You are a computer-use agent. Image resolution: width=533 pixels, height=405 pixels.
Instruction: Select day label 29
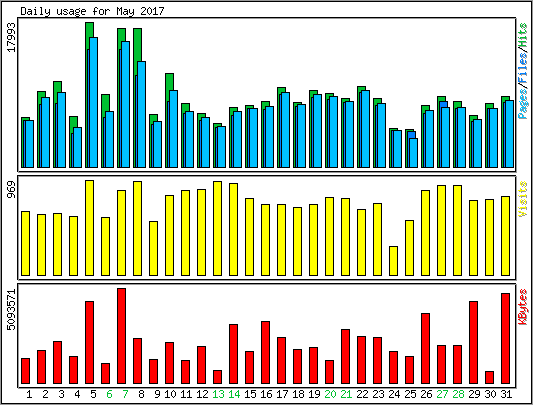pyautogui.click(x=474, y=394)
